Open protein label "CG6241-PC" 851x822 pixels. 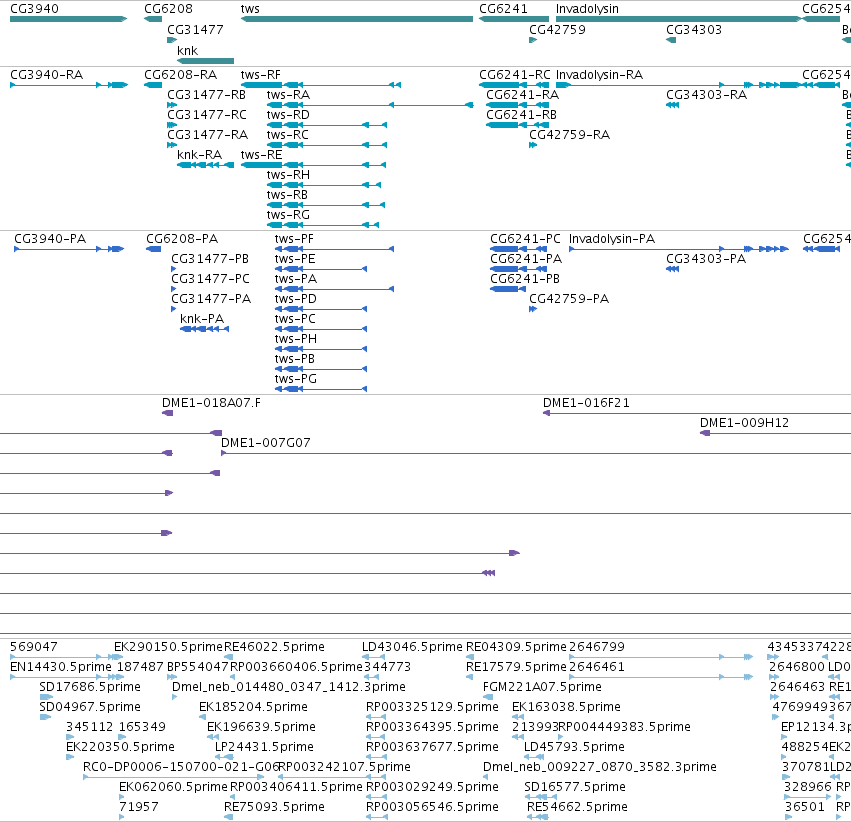click(525, 239)
